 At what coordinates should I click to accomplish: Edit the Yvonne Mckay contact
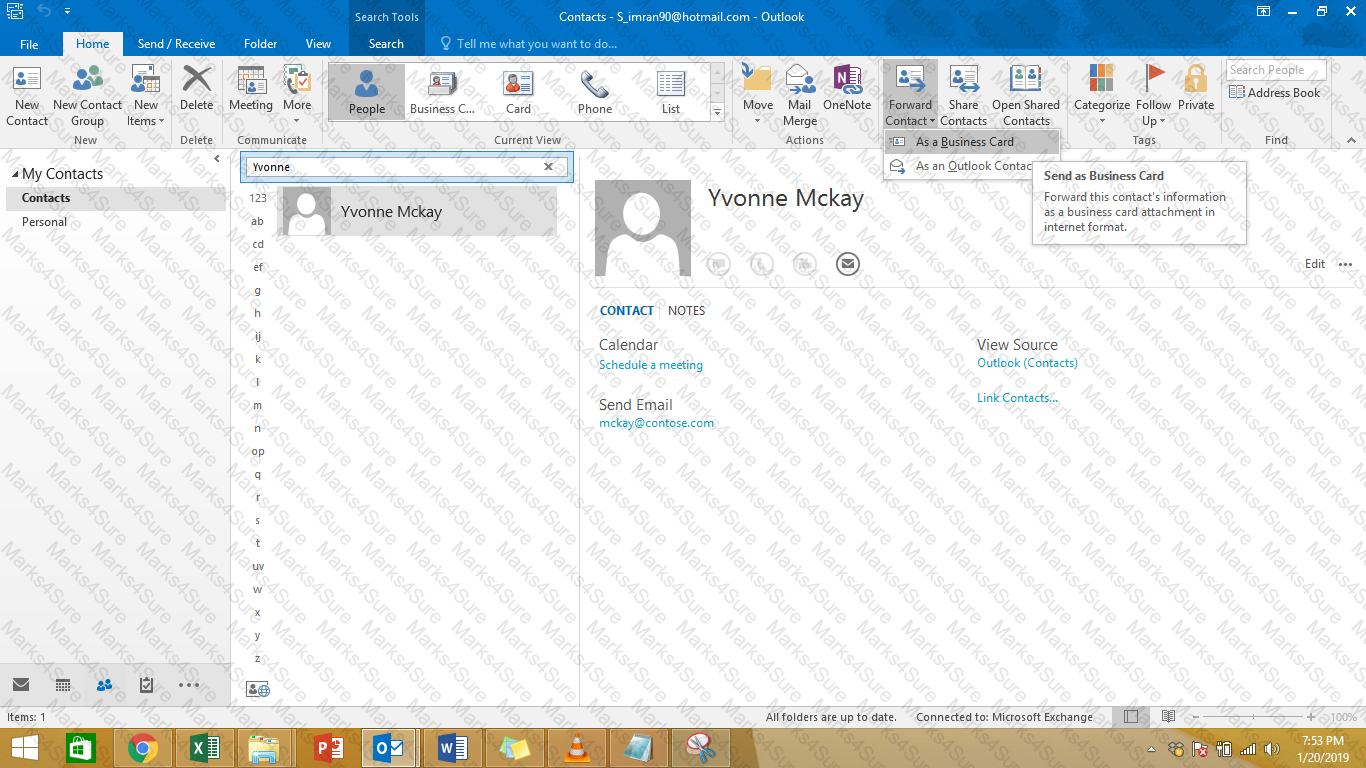[x=1315, y=264]
